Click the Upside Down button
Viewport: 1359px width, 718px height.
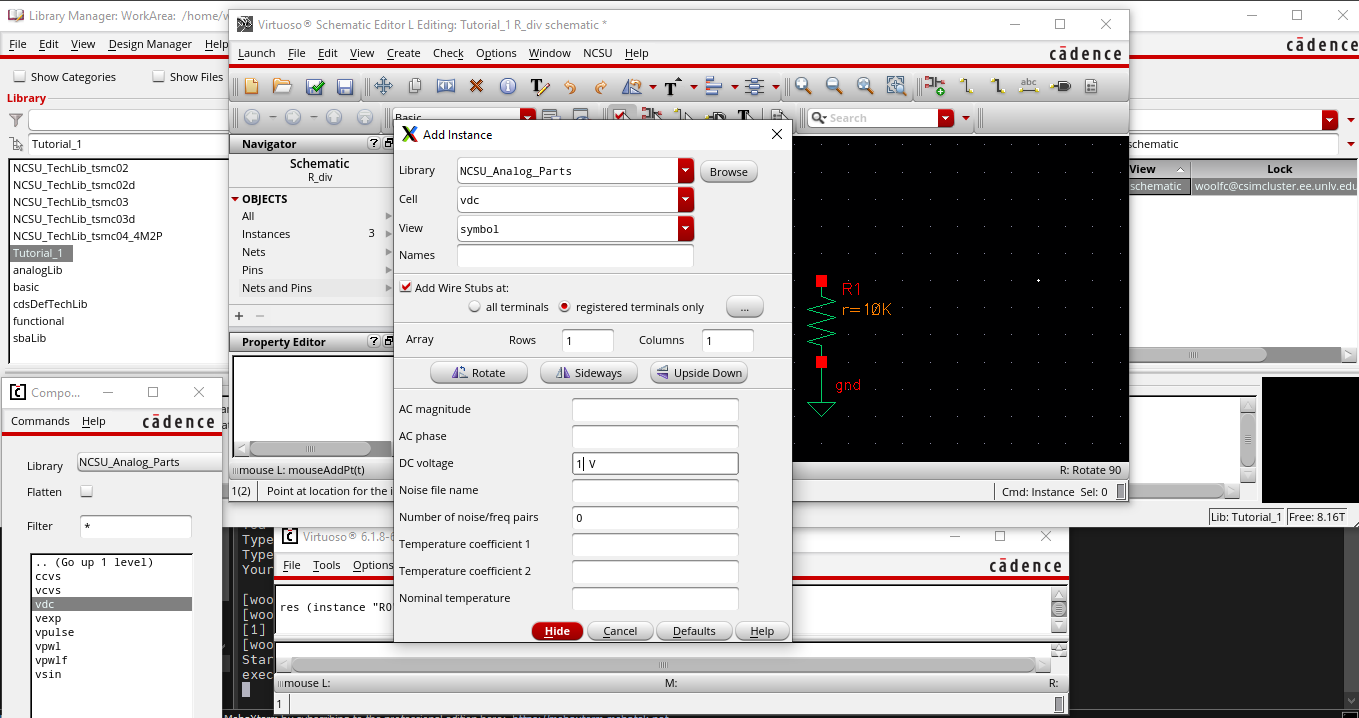(699, 373)
